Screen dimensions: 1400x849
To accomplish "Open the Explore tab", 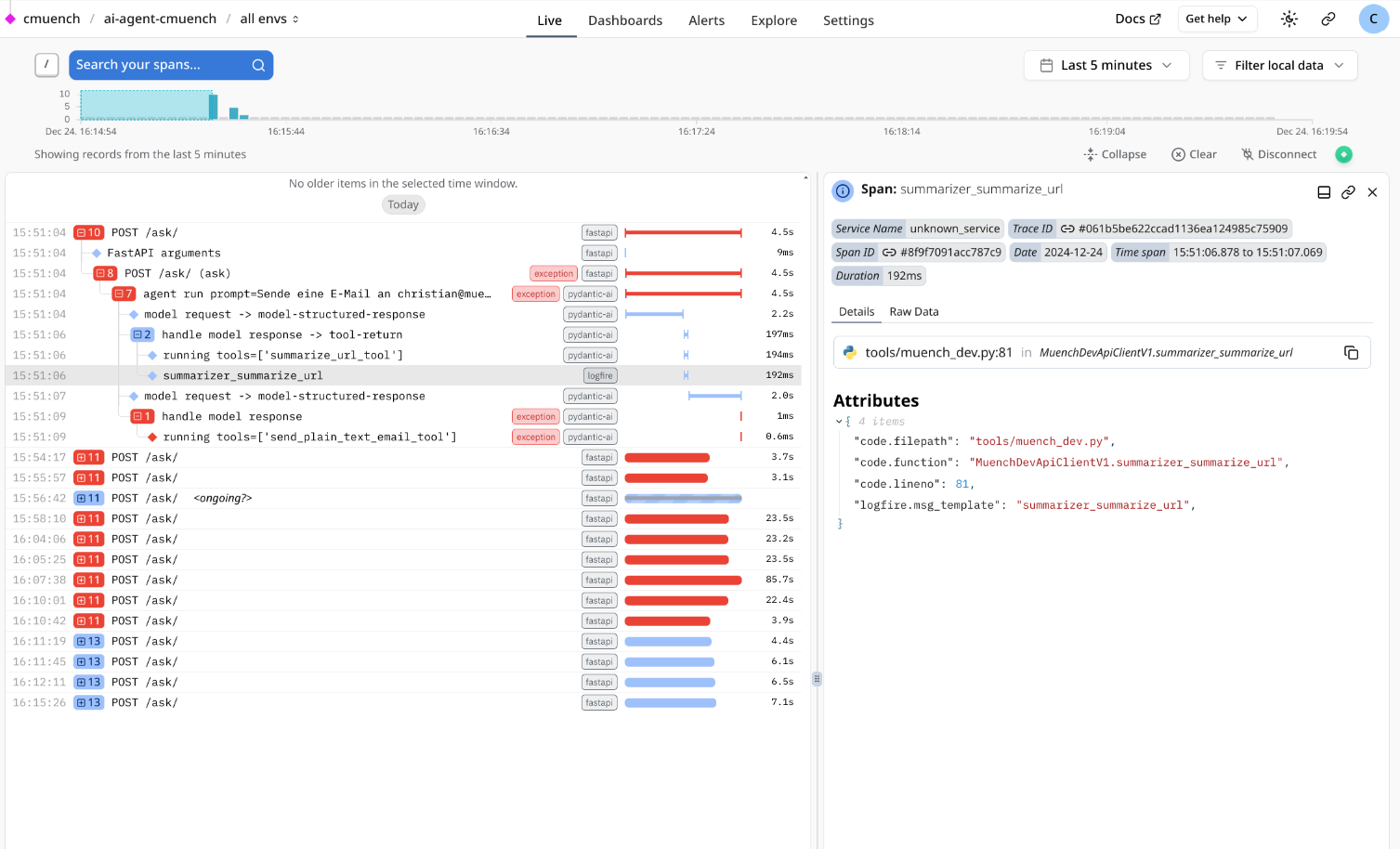I will [x=774, y=20].
